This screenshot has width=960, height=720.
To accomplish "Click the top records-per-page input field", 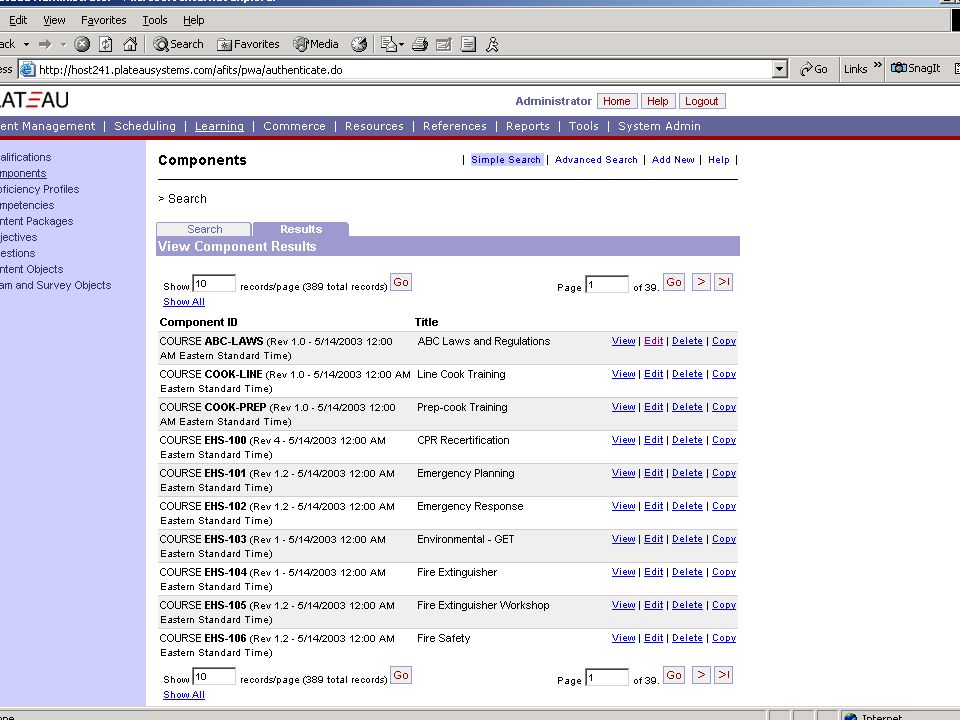I will pyautogui.click(x=214, y=283).
